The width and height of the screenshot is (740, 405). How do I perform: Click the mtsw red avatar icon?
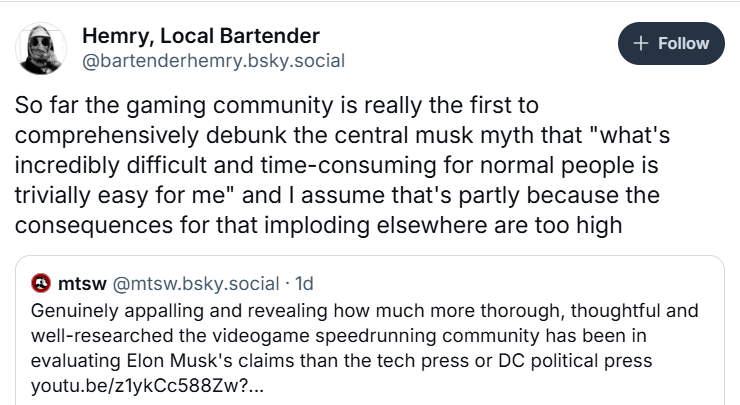tap(41, 283)
